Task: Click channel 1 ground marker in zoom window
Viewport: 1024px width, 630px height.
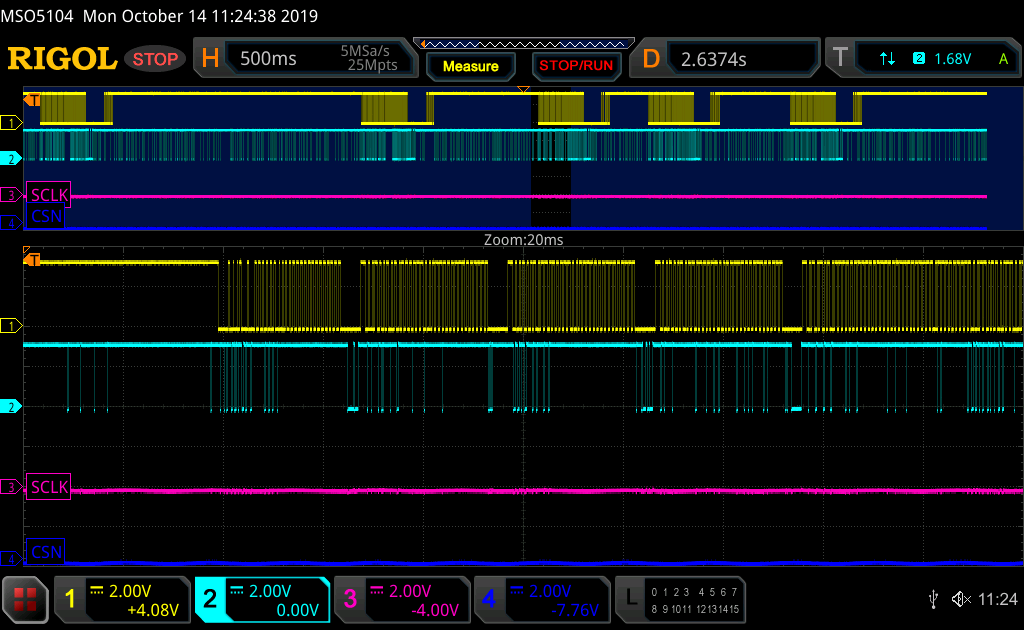Action: (11, 325)
